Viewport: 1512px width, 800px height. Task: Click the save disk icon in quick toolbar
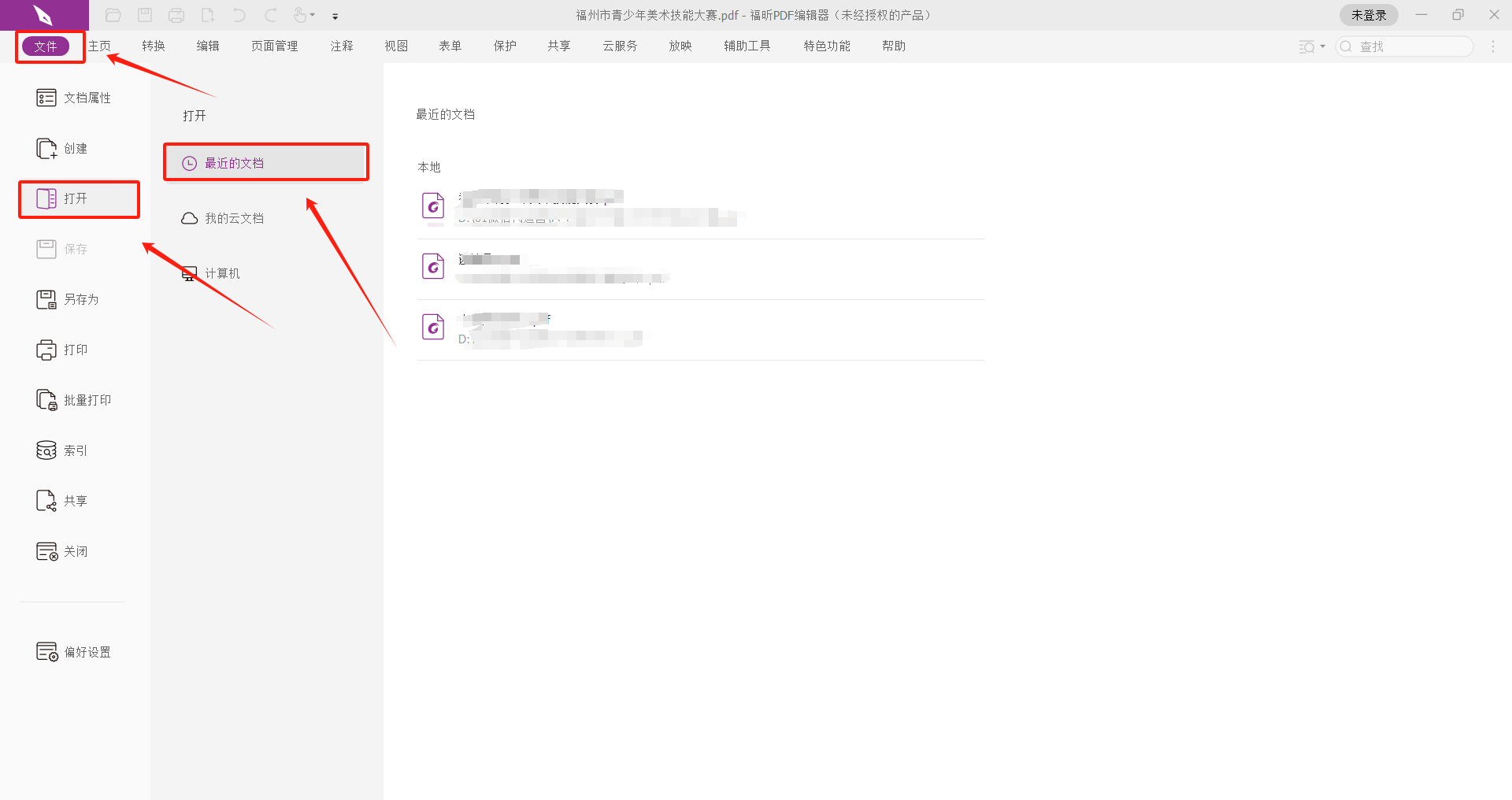click(x=145, y=15)
